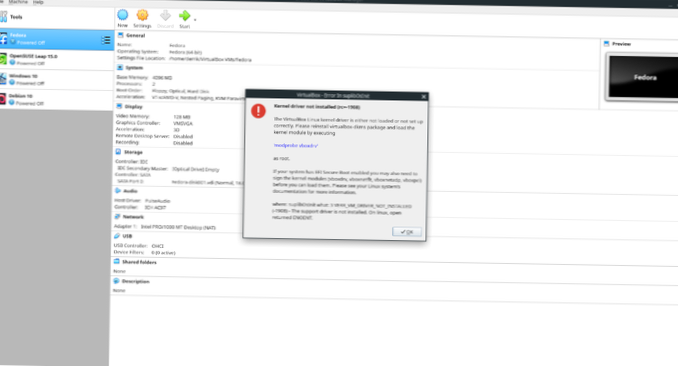This screenshot has height=366, width=678.
Task: Close the VirtualBox error dialog
Action: click(x=424, y=96)
